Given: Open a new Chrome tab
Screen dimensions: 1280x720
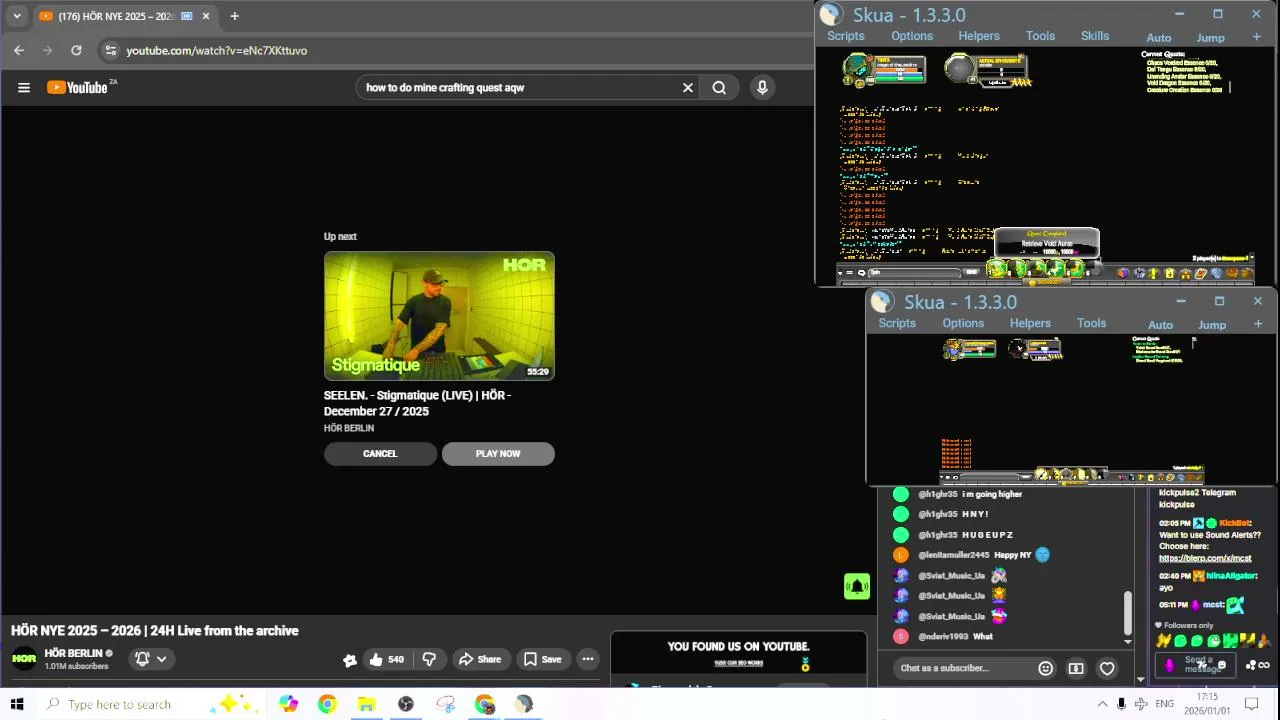Looking at the screenshot, I should tap(234, 16).
